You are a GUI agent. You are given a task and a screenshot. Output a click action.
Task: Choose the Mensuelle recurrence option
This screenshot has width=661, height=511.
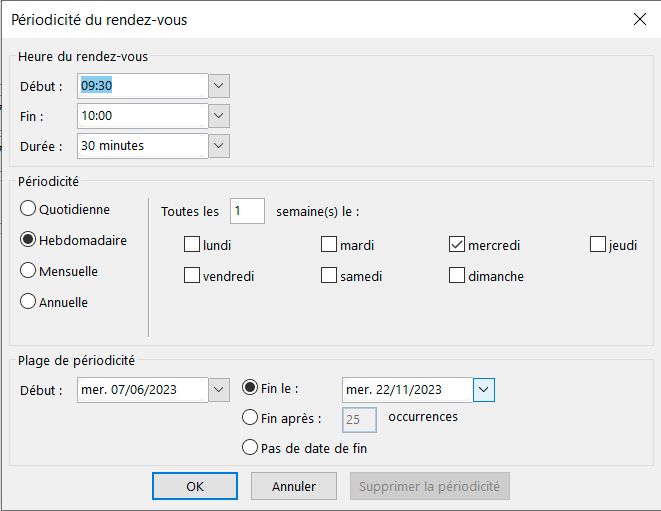pyautogui.click(x=28, y=270)
